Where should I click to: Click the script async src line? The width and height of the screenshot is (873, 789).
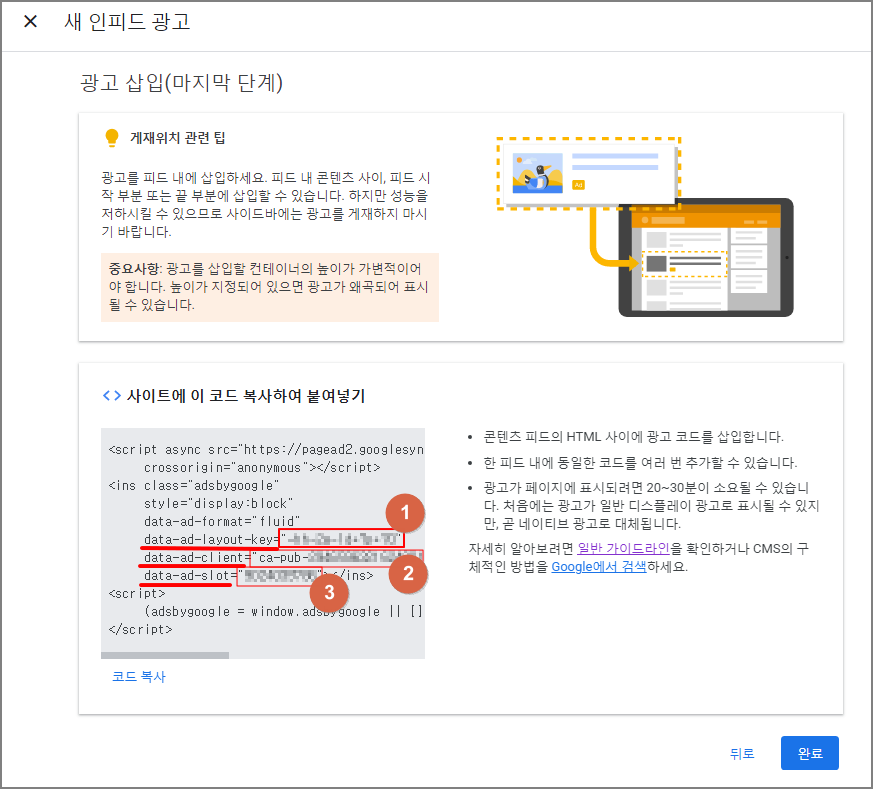(266, 449)
